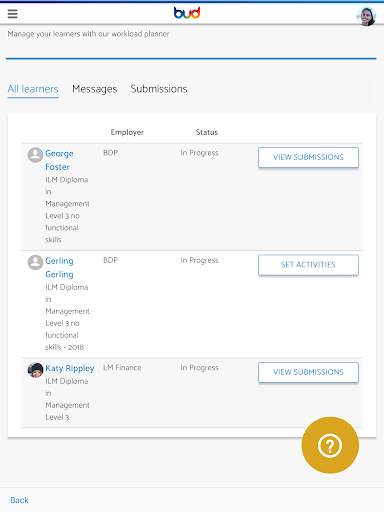View submissions for Katy Rippley
Viewport: 384px width, 512px height.
click(x=308, y=372)
